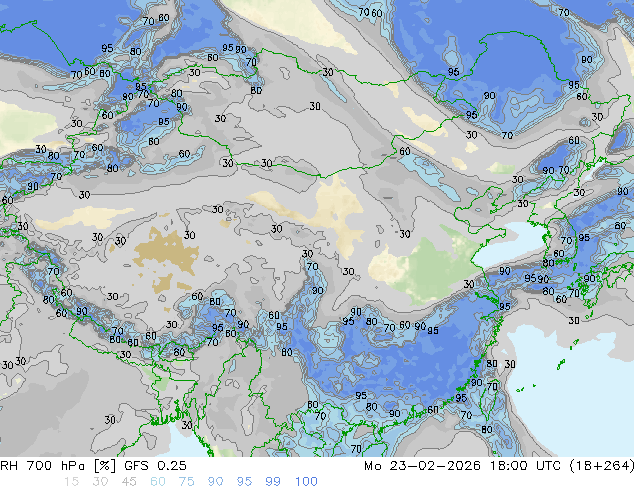Pick the light blue legend value 60
634x490 pixels.
coord(158,482)
